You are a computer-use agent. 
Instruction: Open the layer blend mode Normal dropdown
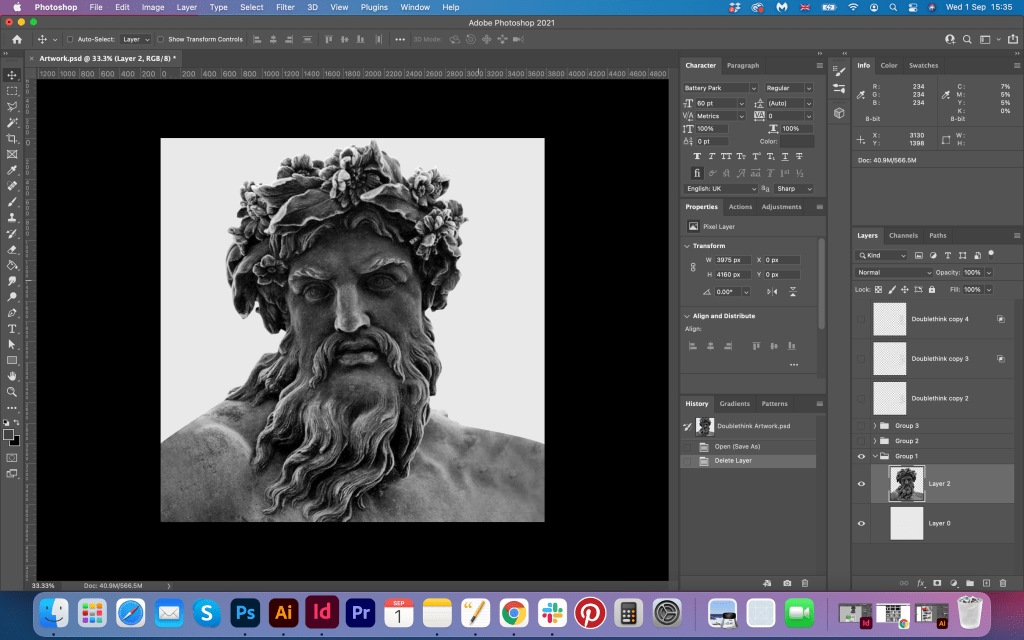pyautogui.click(x=893, y=272)
